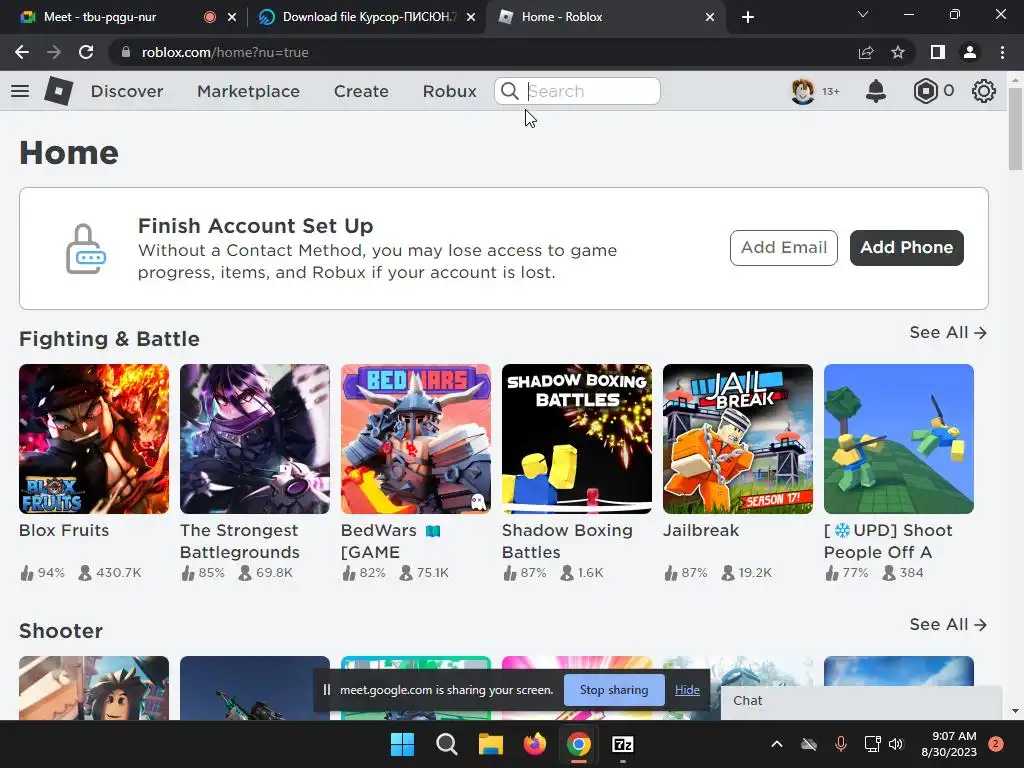Viewport: 1024px width, 768px height.
Task: Open Roblox notifications bell
Action: point(876,91)
